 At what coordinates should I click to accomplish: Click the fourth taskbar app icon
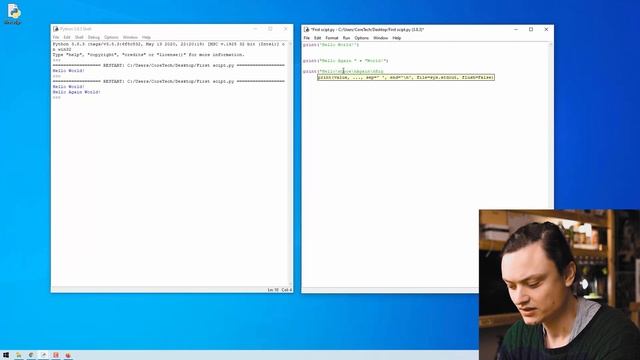pos(56,355)
